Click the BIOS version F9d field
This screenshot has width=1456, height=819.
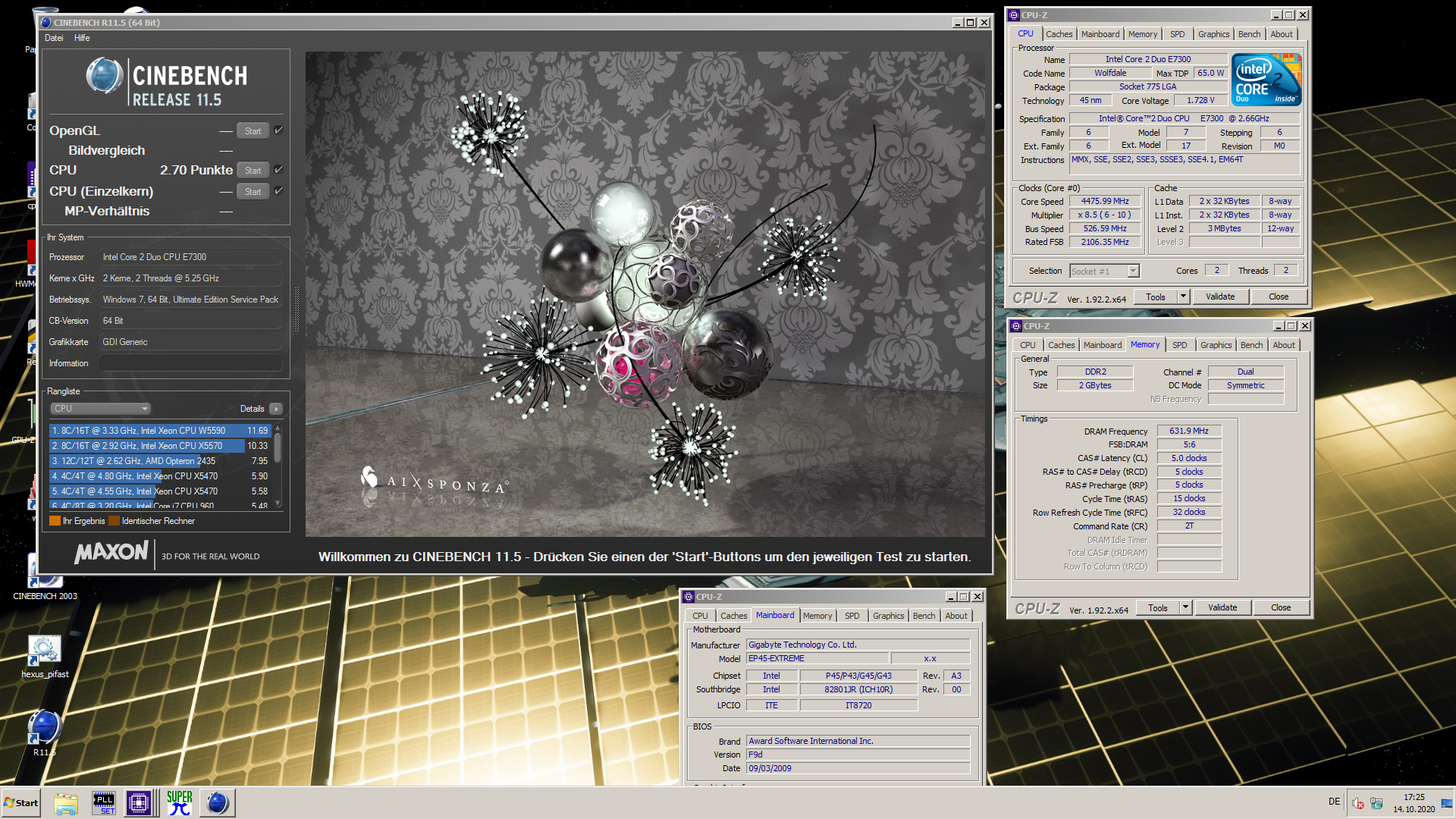pos(858,755)
